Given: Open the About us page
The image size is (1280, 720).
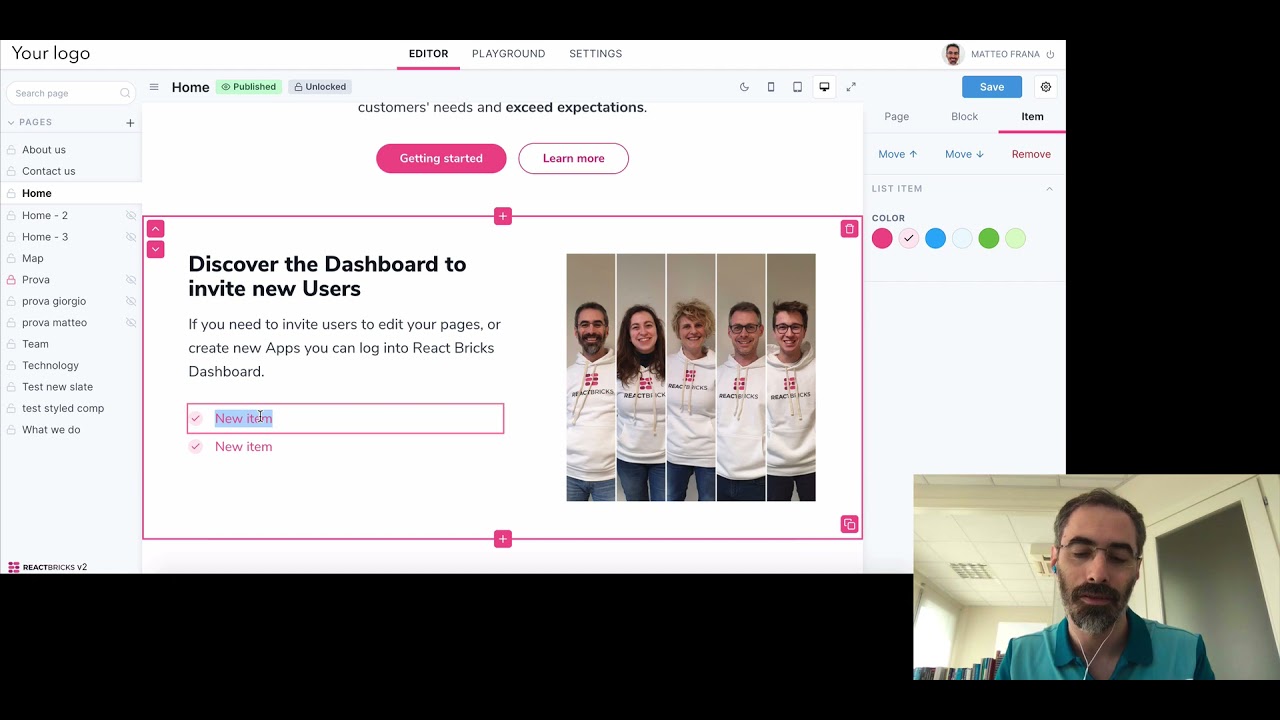Looking at the screenshot, I should (x=44, y=150).
